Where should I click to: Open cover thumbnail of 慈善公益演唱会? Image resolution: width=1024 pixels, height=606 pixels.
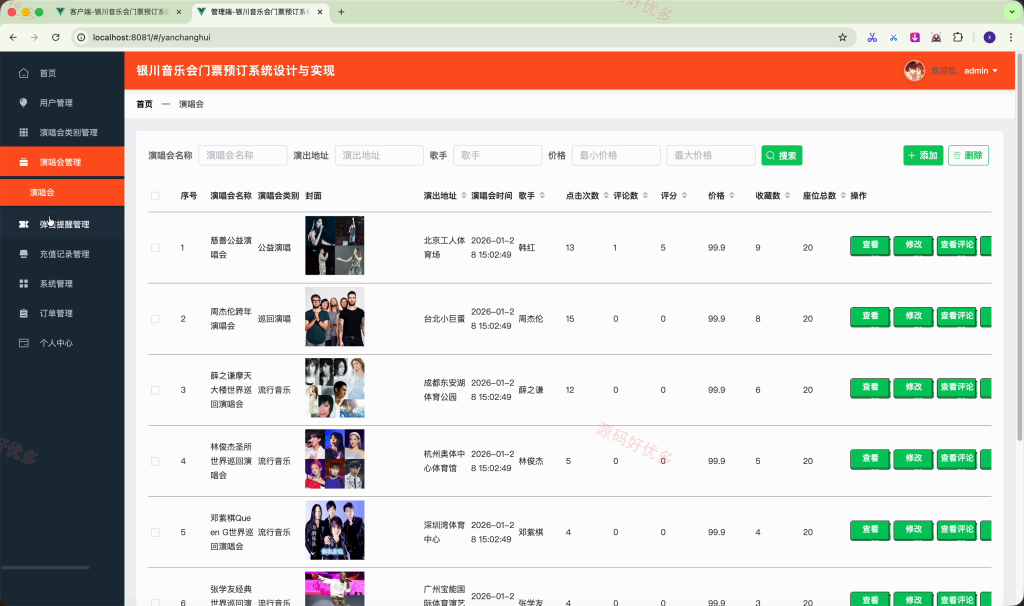pos(334,246)
